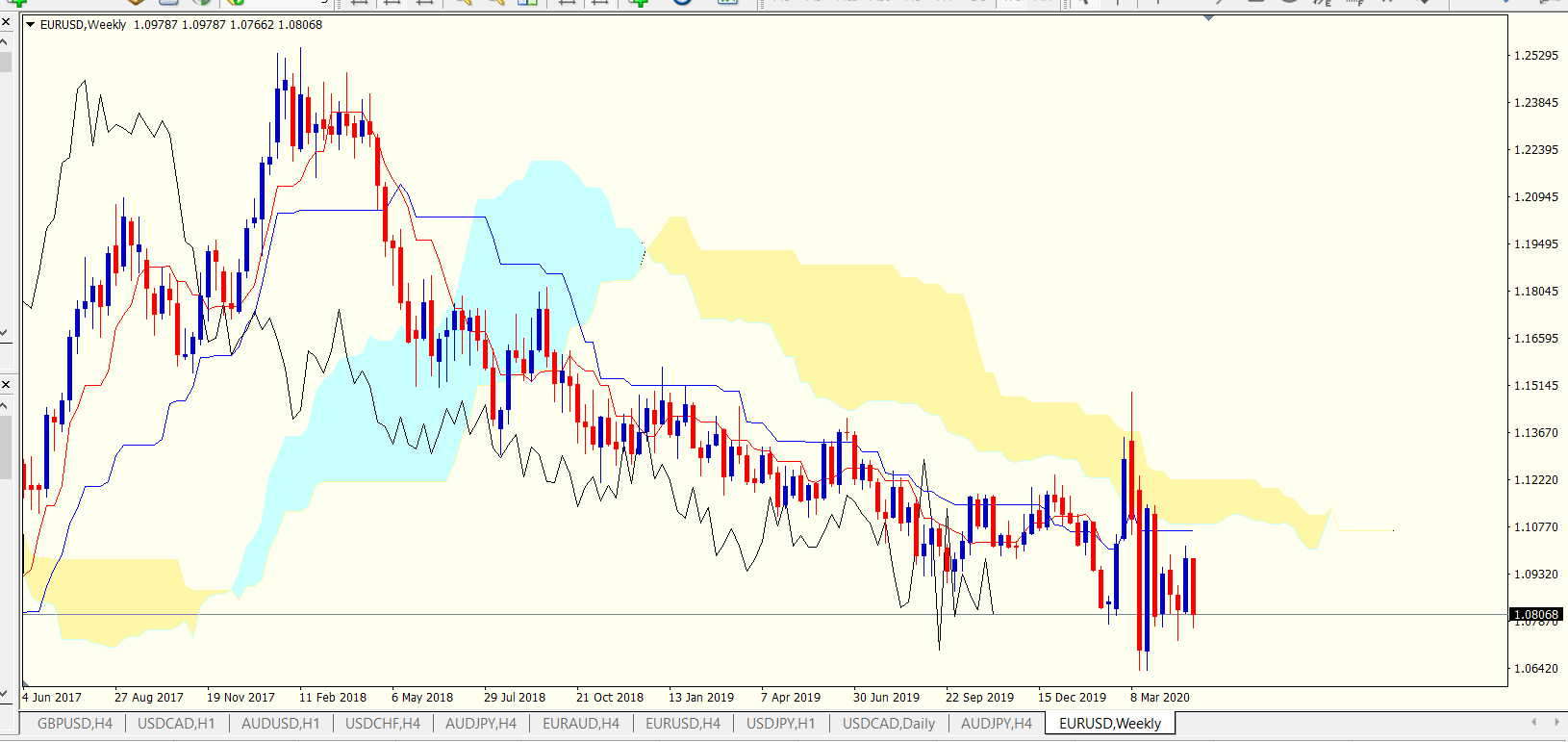This screenshot has width=1568, height=742.
Task: Click the 15 Dec 2019 date label
Action: click(x=1073, y=698)
